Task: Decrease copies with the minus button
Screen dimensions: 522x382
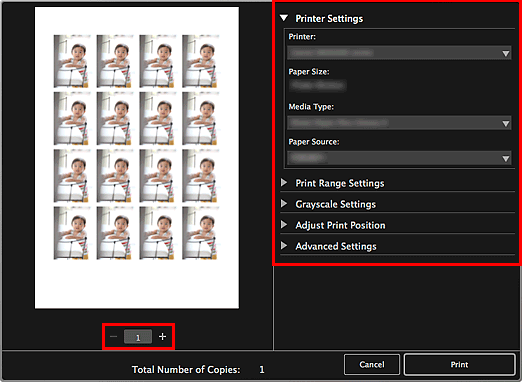Action: click(113, 337)
